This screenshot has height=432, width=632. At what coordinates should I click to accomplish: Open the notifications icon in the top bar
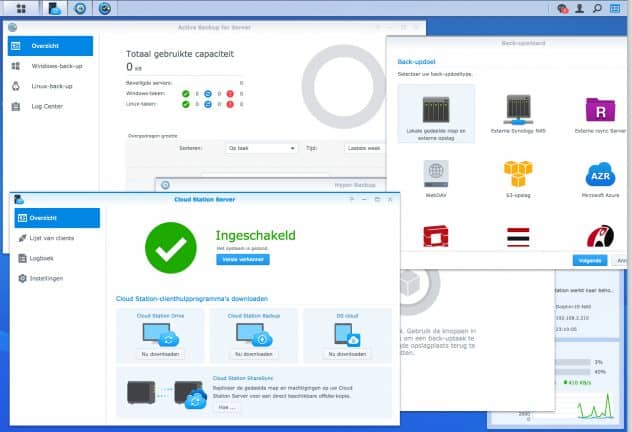click(563, 8)
